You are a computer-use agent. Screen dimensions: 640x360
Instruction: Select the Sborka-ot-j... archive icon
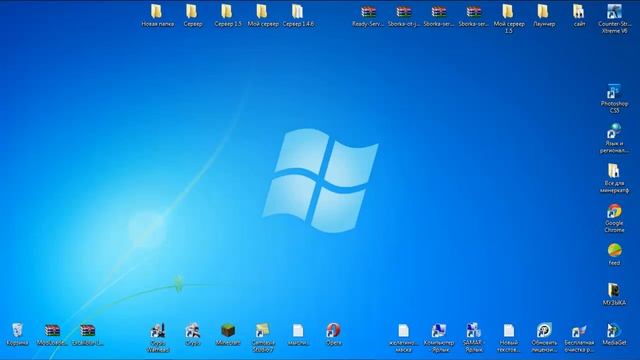pyautogui.click(x=403, y=12)
